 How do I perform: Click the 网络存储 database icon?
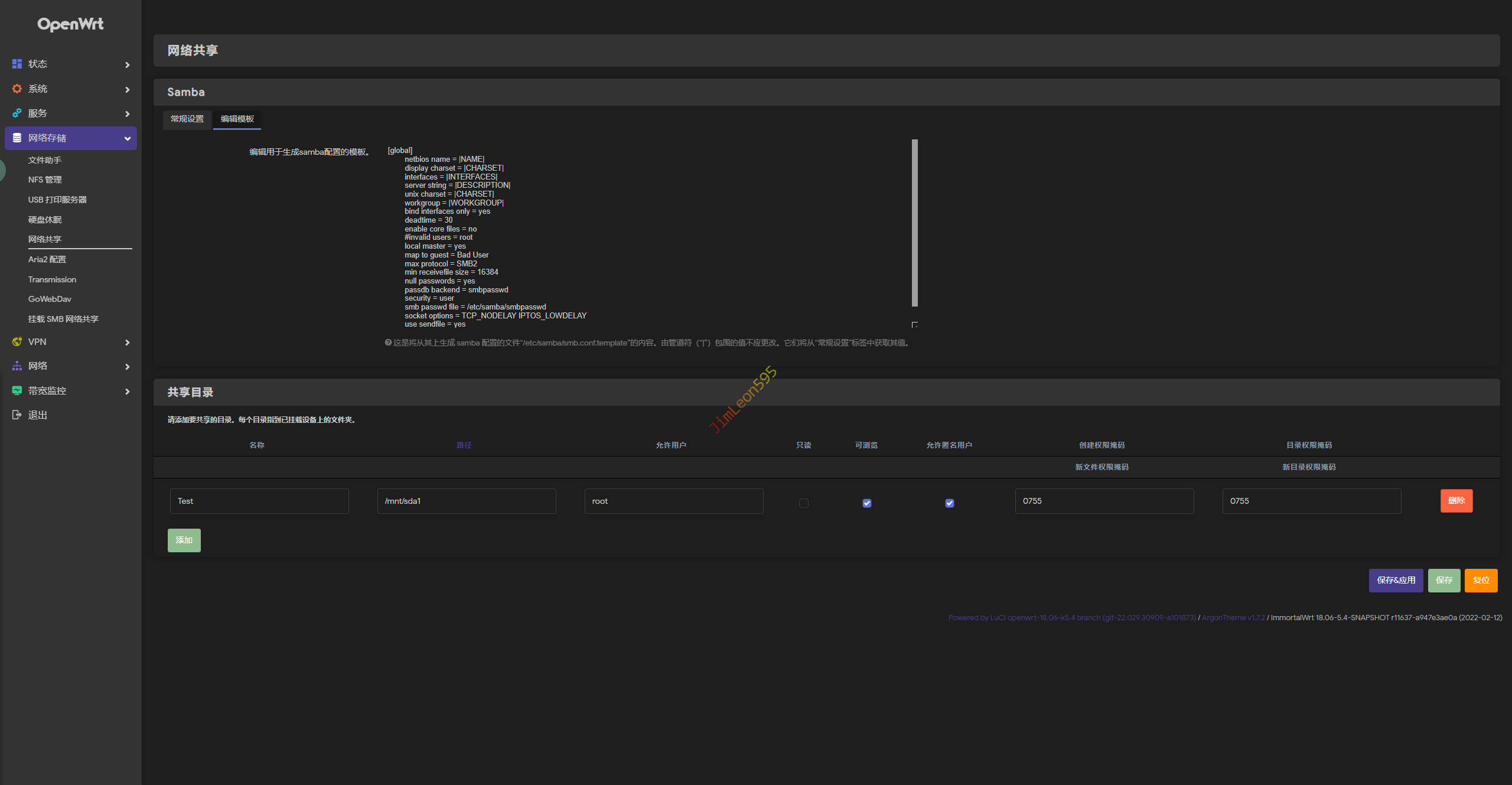click(x=17, y=138)
